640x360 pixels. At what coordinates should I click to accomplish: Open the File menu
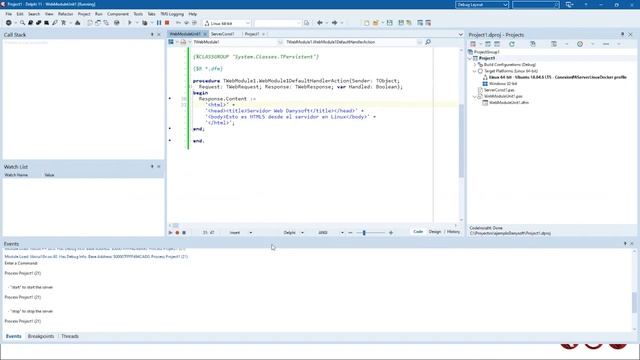[9, 14]
